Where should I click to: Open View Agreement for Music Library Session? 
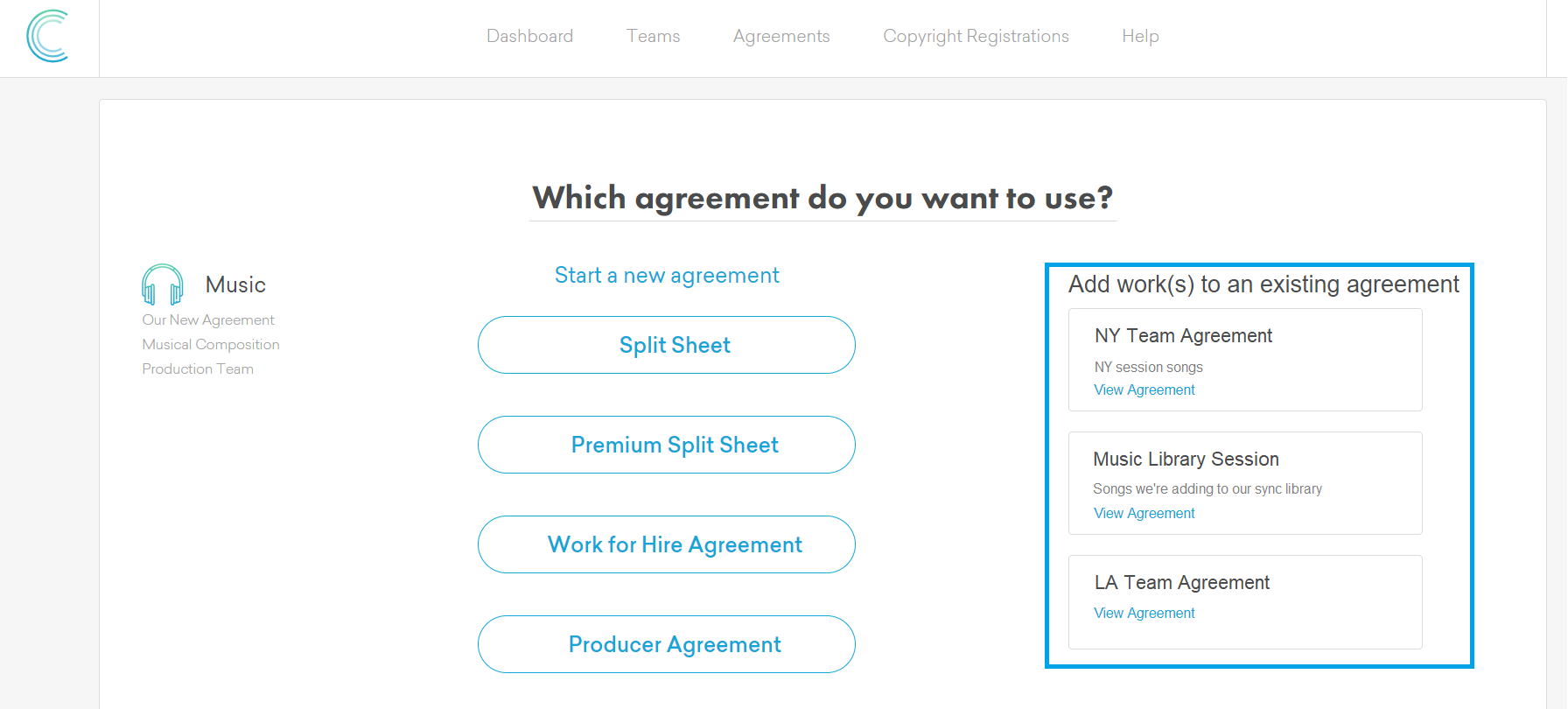1144,514
